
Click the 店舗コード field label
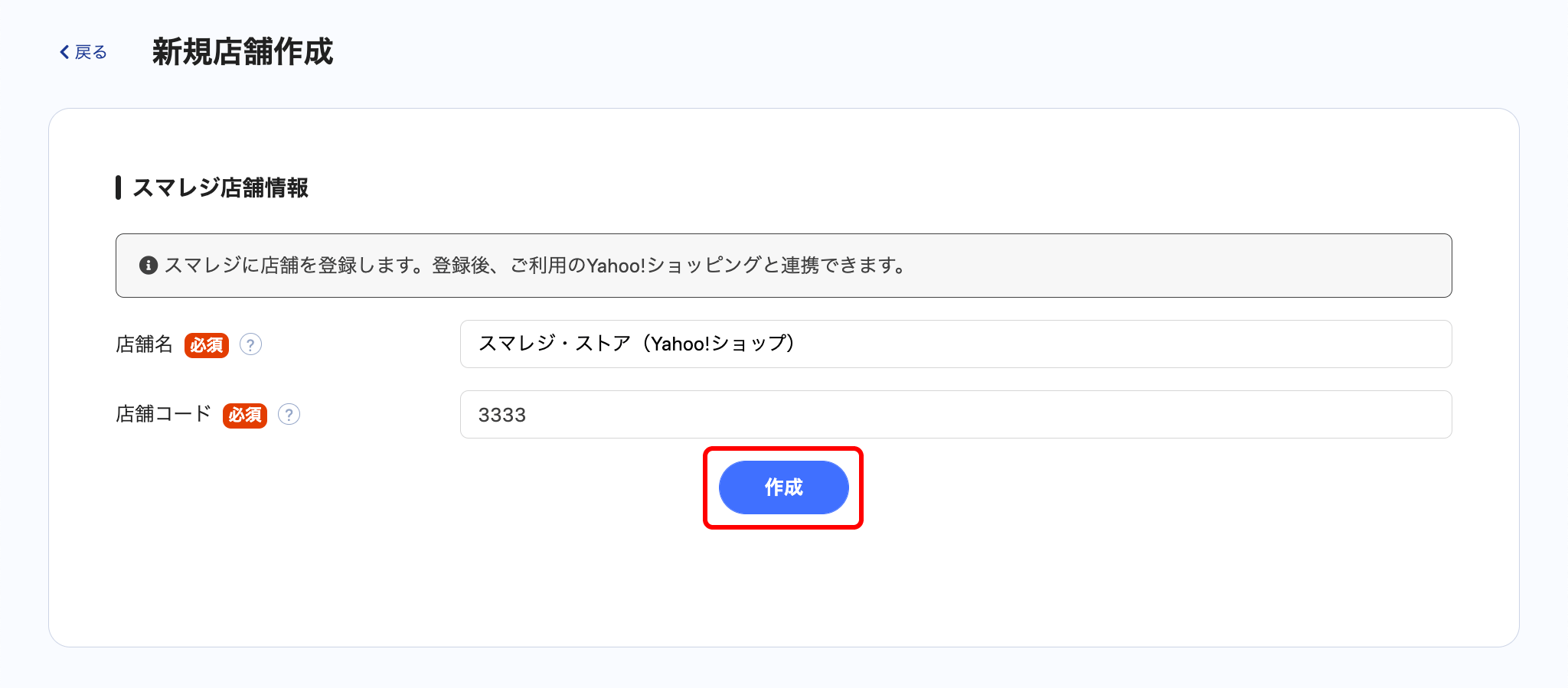coord(163,414)
